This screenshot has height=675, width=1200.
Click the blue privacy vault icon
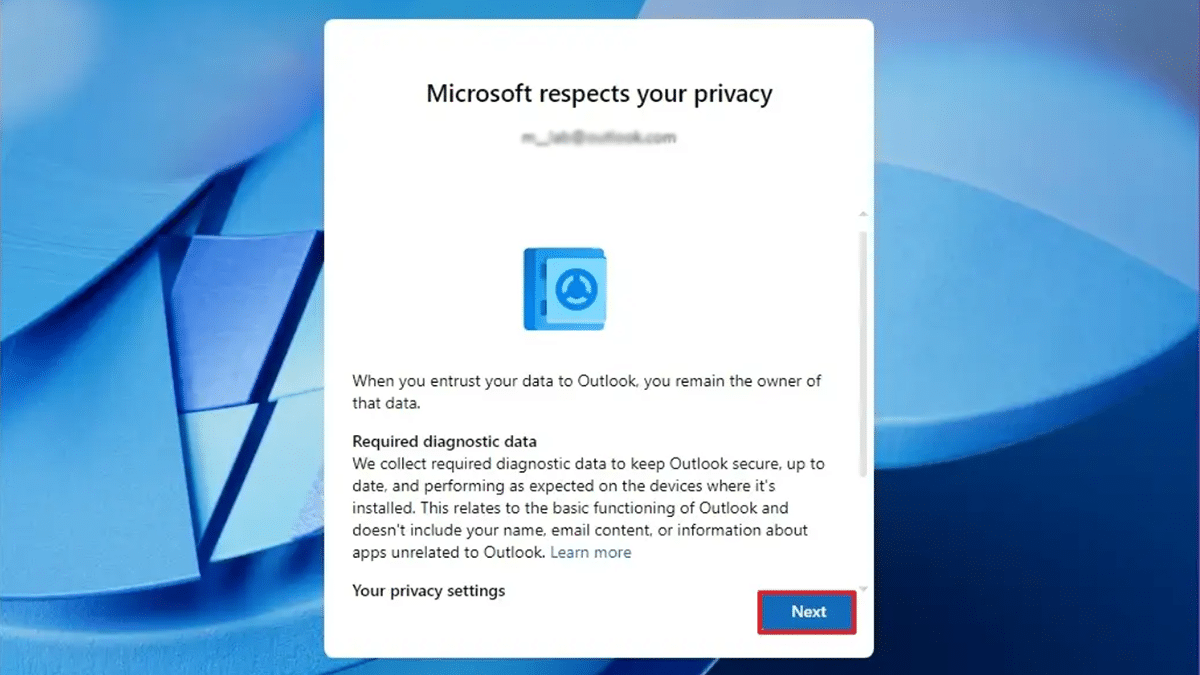click(x=564, y=289)
